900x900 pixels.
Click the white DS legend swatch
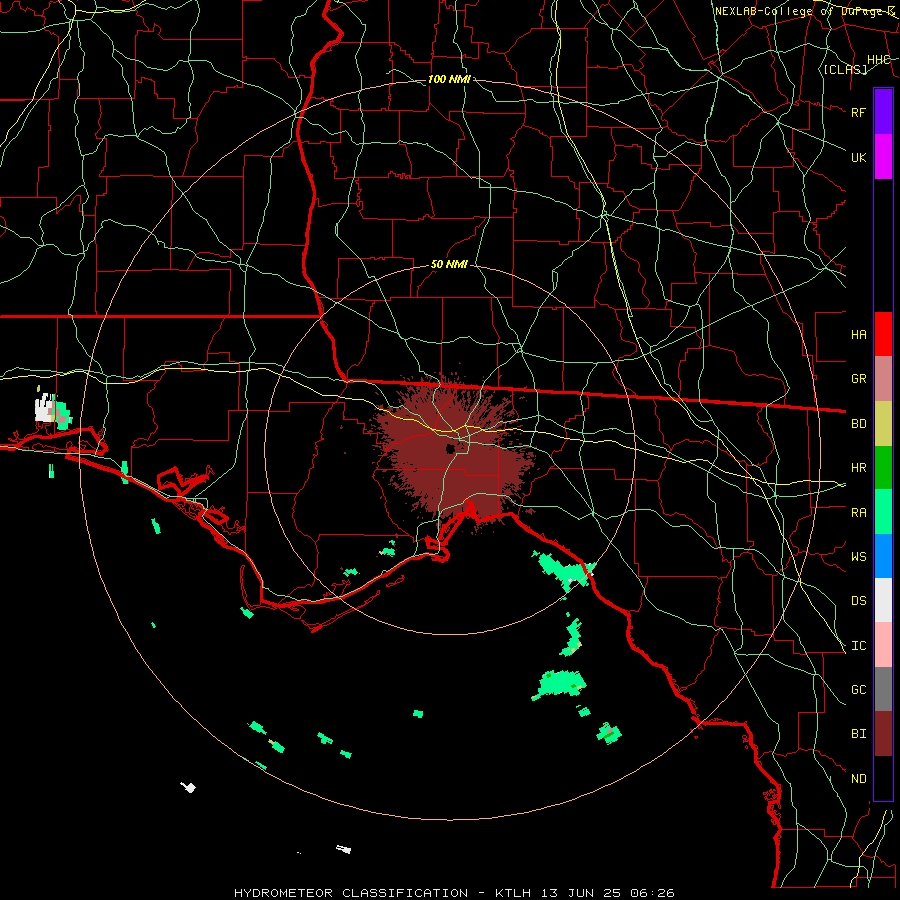click(883, 600)
